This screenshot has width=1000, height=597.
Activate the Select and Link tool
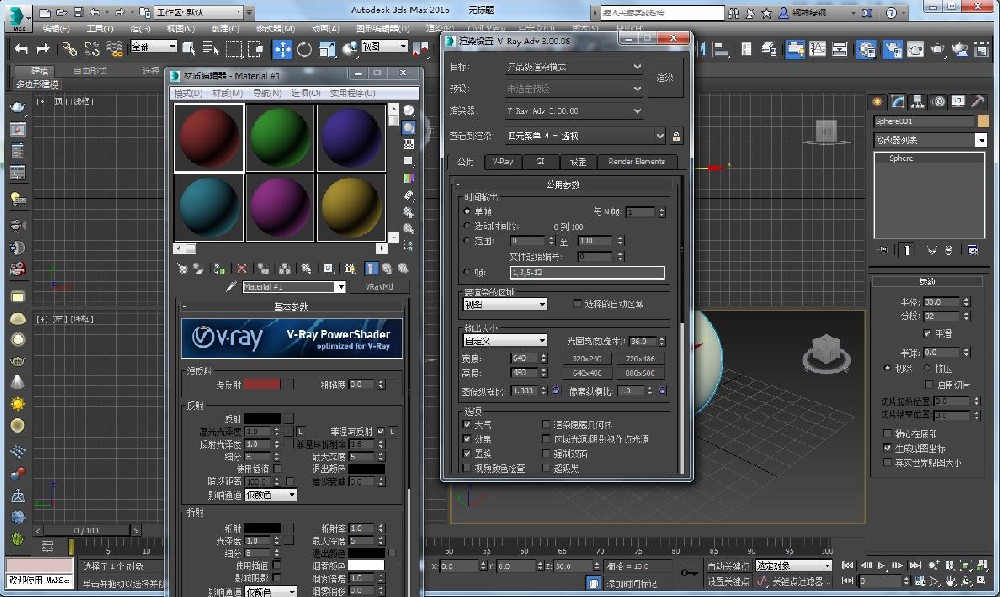click(70, 48)
